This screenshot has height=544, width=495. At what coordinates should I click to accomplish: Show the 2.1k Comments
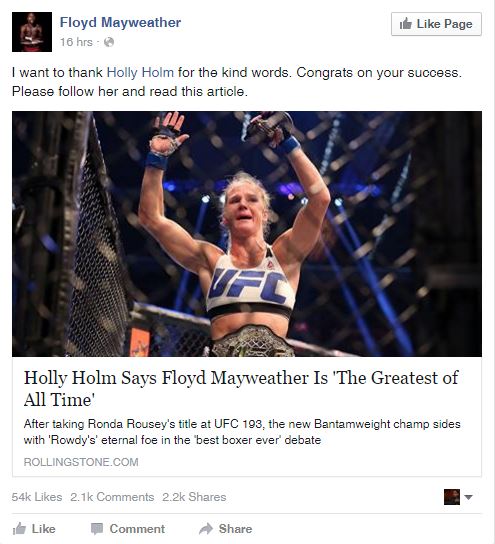click(x=112, y=497)
